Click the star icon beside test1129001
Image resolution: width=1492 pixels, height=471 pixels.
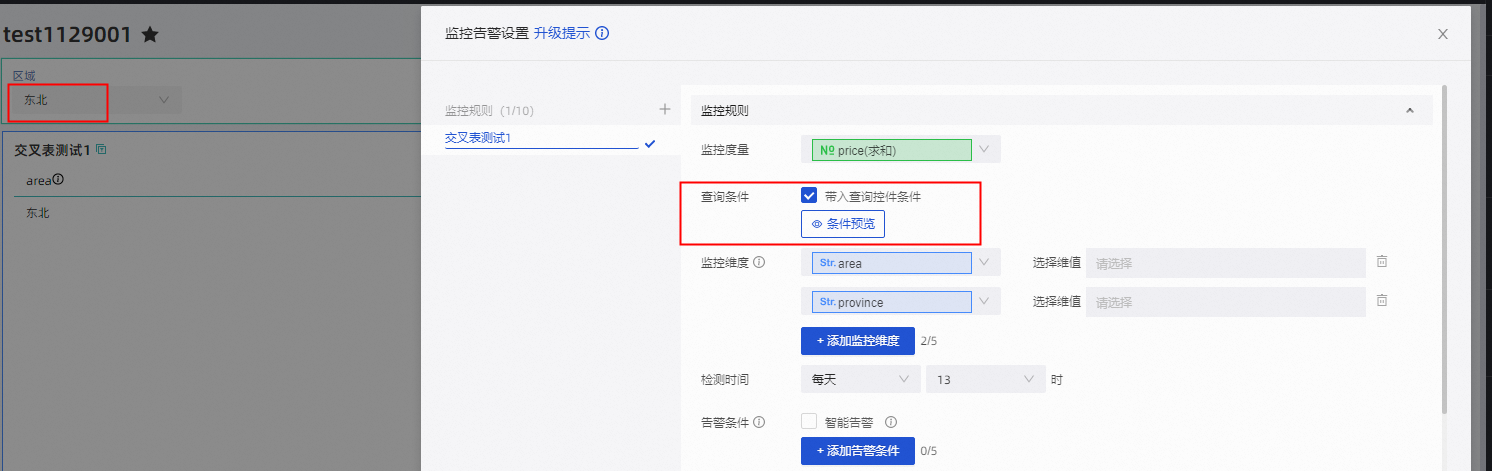tap(150, 35)
